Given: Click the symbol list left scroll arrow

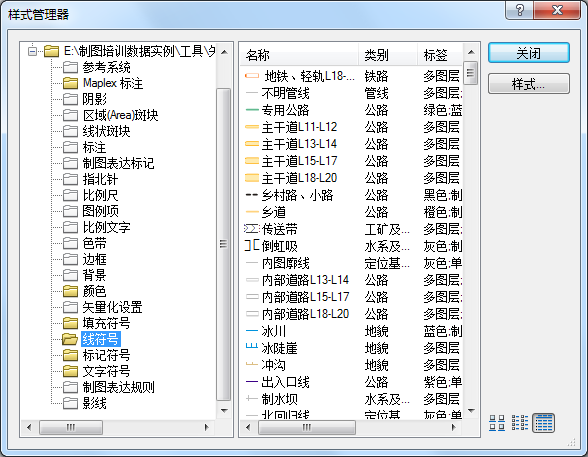Looking at the screenshot, I should coord(248,427).
